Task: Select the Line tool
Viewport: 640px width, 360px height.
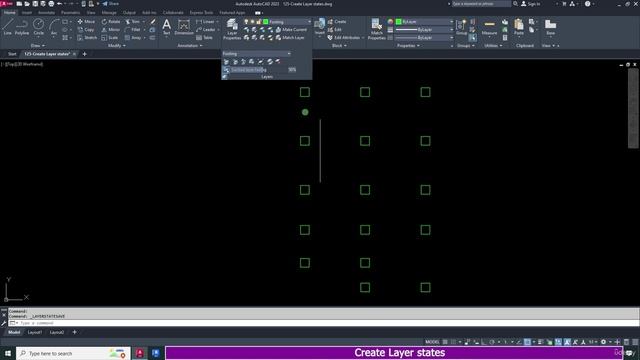Action: coord(8,27)
